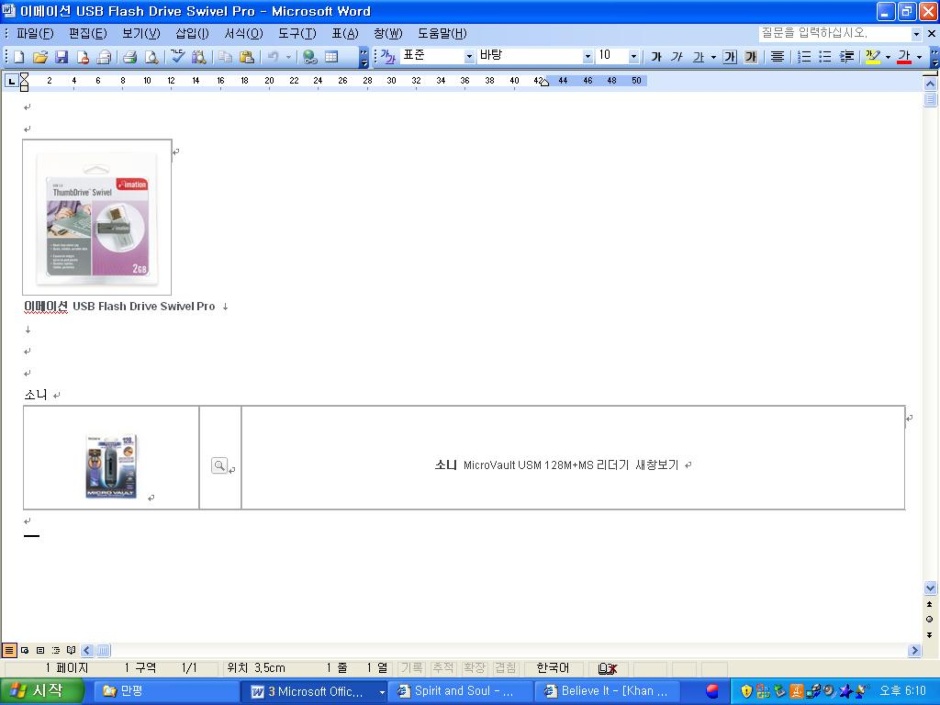Switch to Print Layout view
This screenshot has width=940, height=705.
(x=40, y=650)
